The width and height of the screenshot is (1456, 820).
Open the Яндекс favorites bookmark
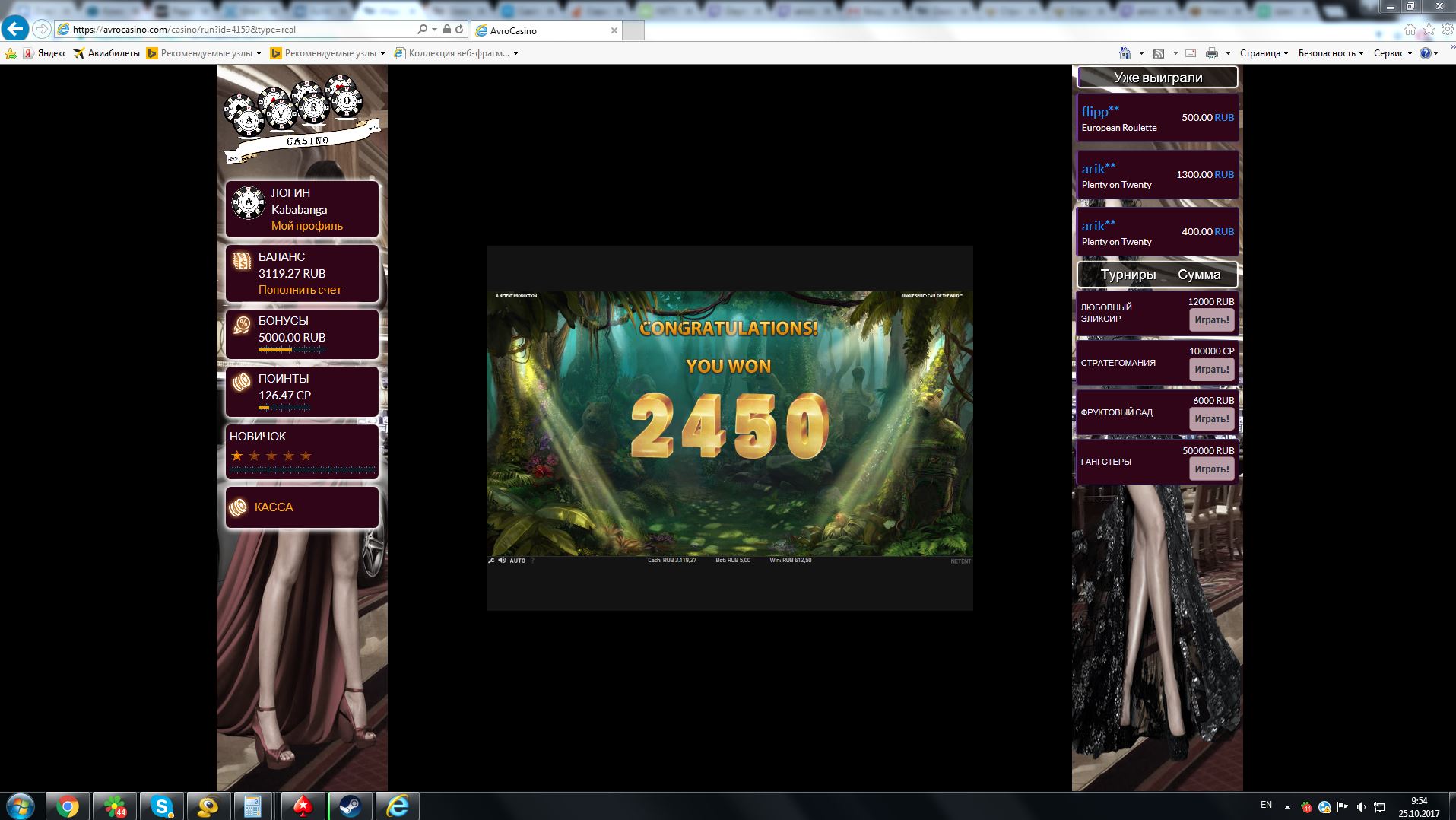[x=45, y=53]
